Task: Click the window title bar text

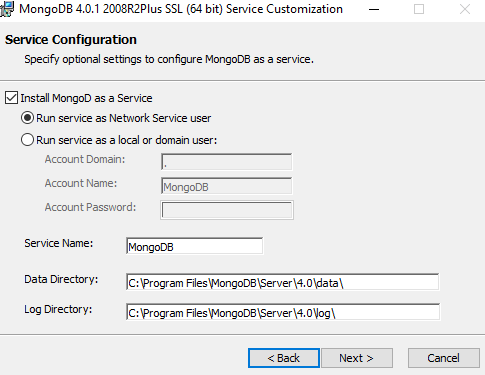Action: click(x=181, y=9)
